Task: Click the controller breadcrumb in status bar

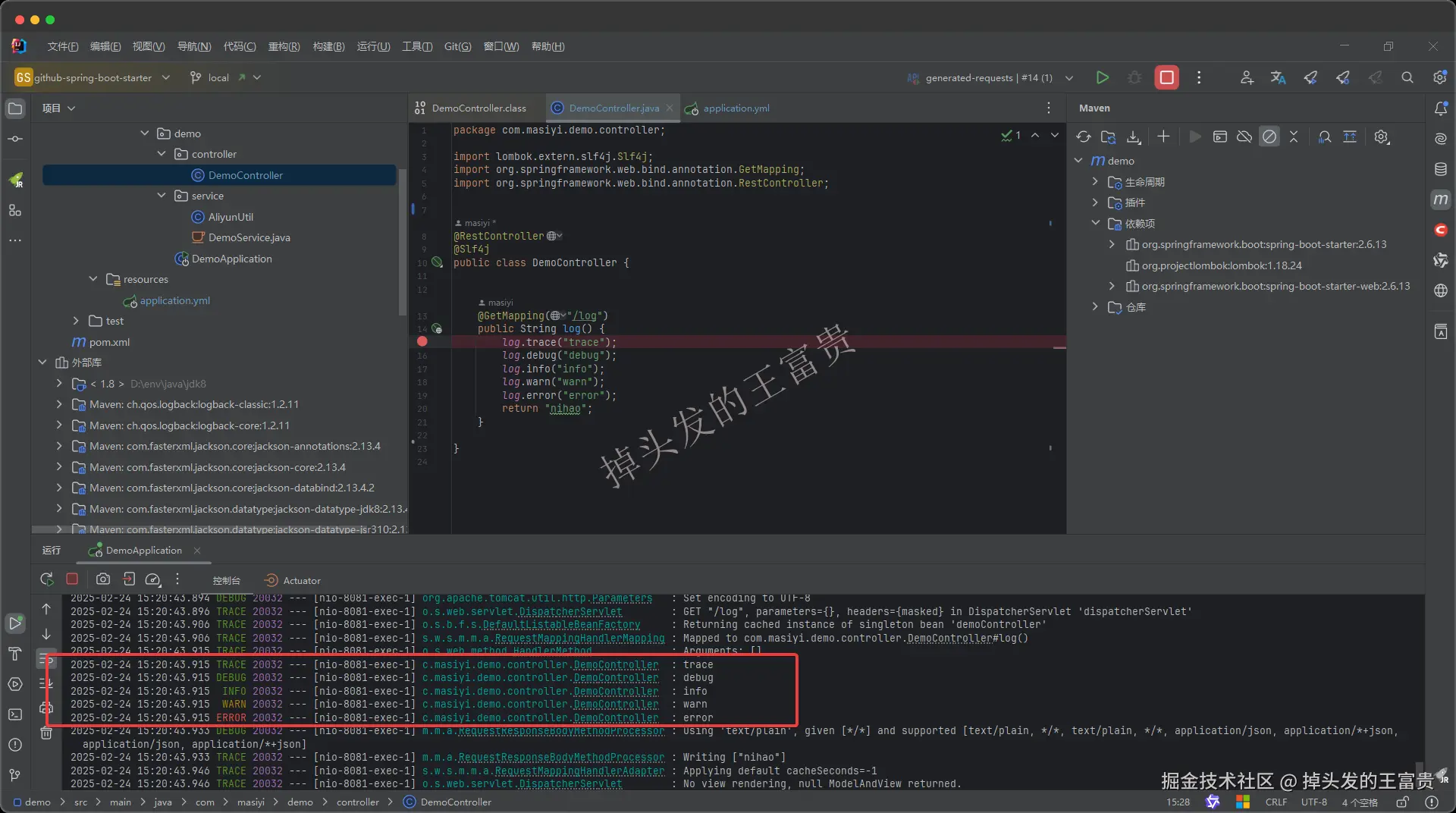Action: pyautogui.click(x=358, y=802)
